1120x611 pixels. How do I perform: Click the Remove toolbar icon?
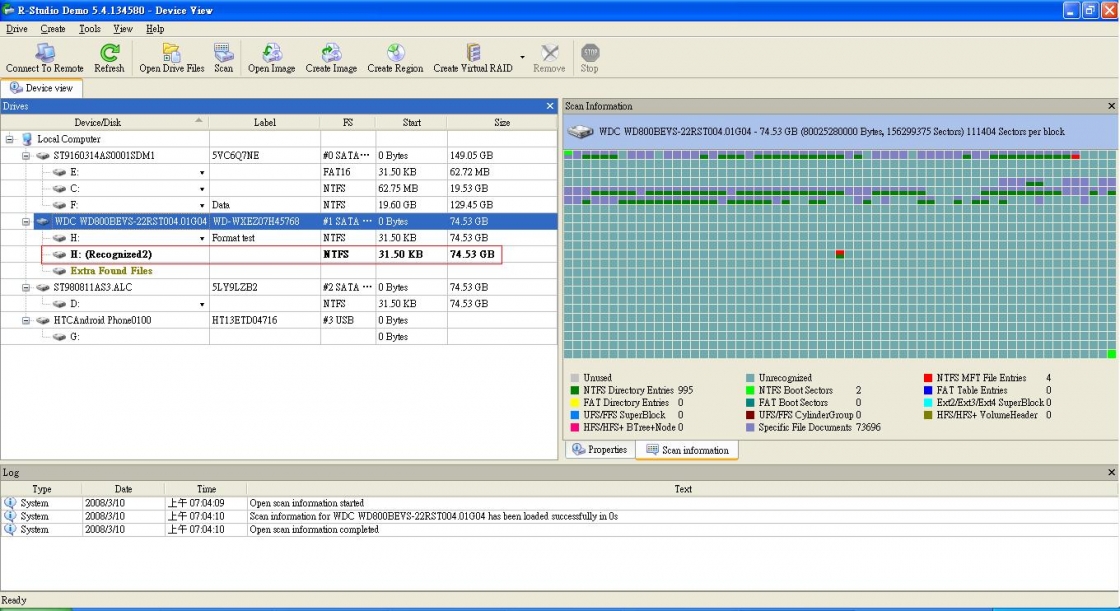tap(549, 58)
